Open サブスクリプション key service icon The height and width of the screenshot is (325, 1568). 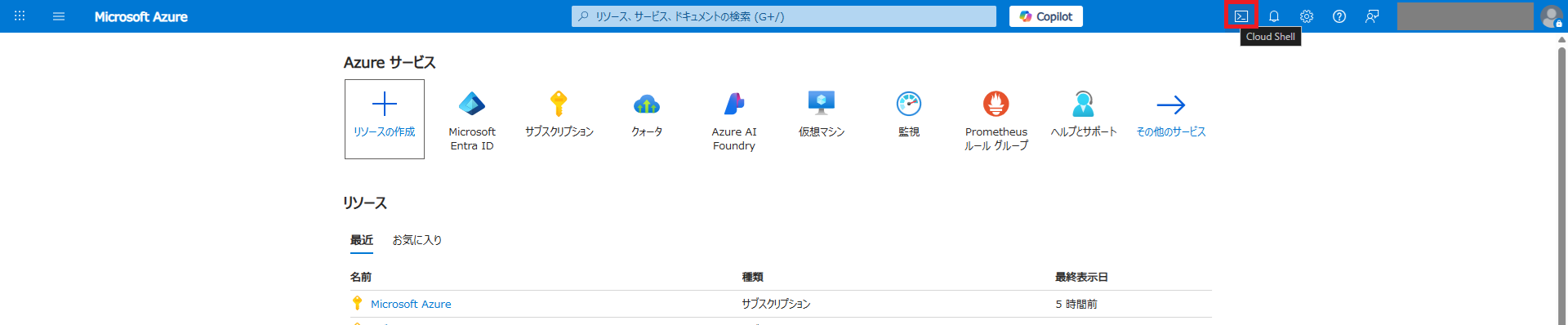click(559, 104)
